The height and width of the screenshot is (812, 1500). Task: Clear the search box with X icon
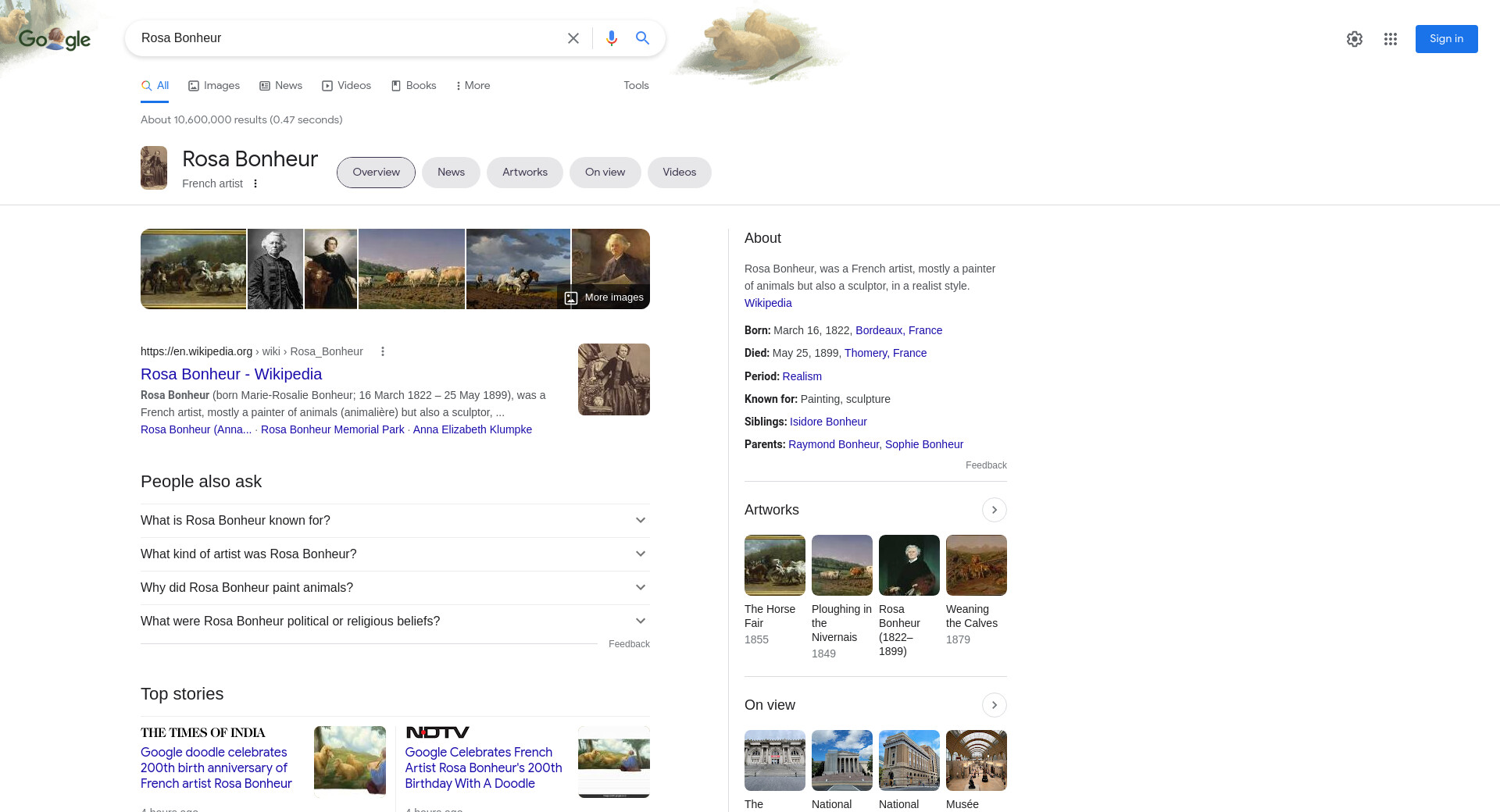point(573,38)
